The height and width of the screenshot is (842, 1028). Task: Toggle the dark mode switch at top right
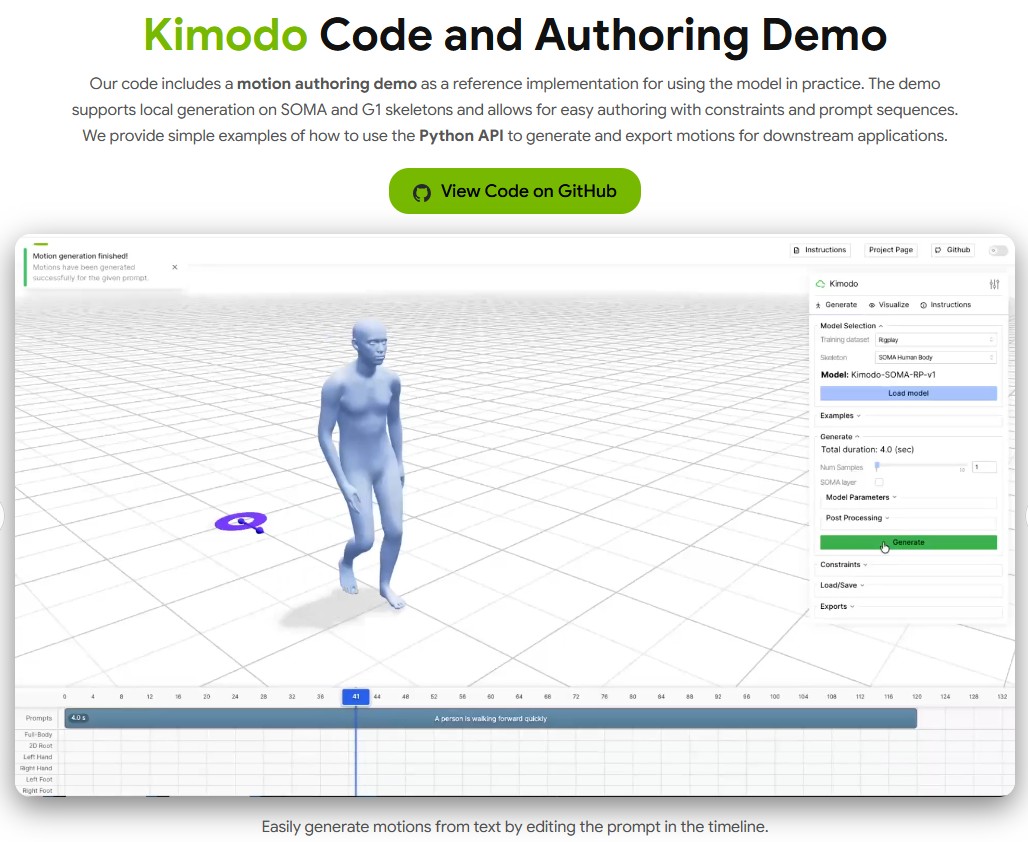click(997, 250)
